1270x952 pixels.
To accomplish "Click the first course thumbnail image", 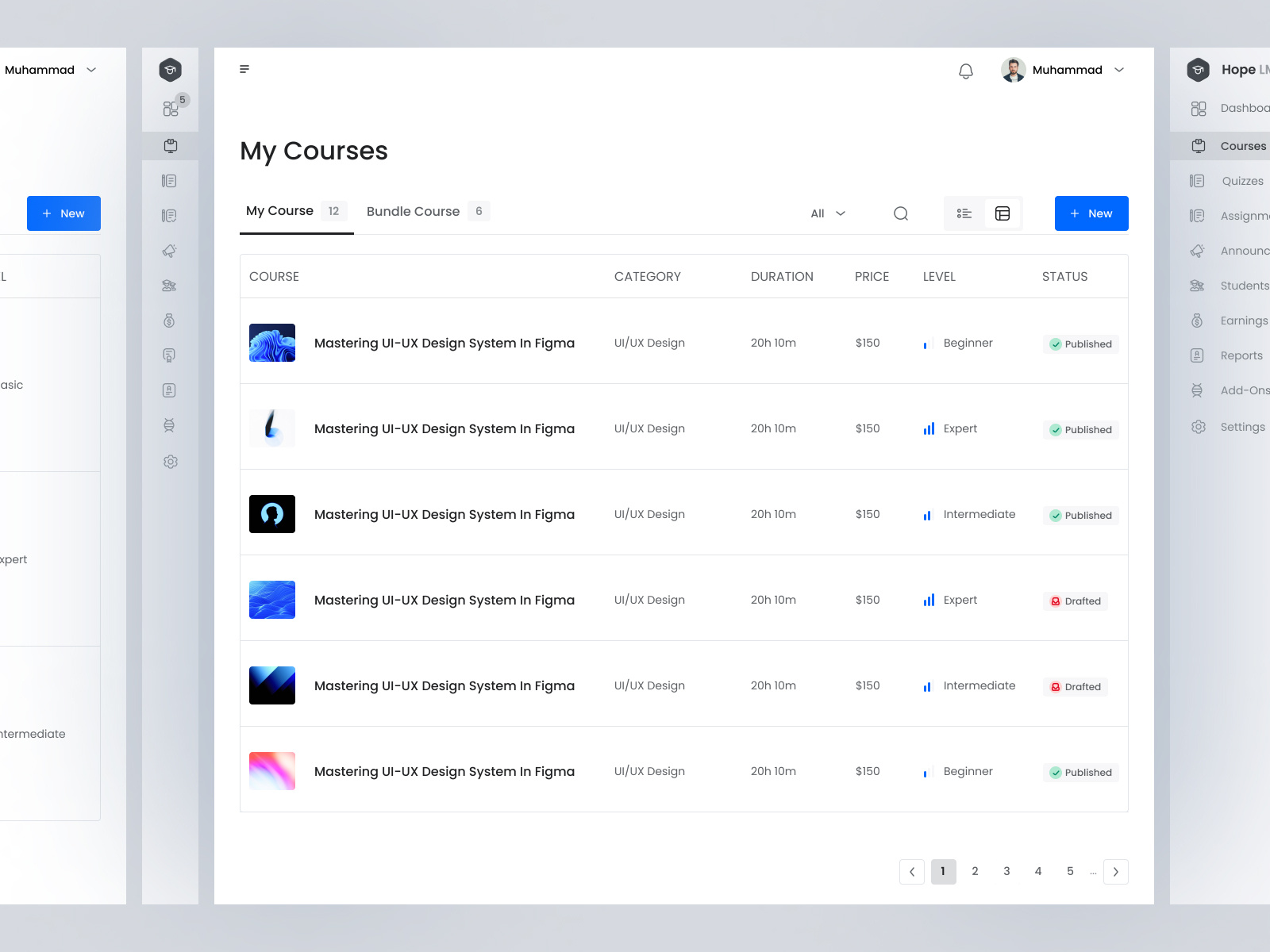I will (271, 343).
